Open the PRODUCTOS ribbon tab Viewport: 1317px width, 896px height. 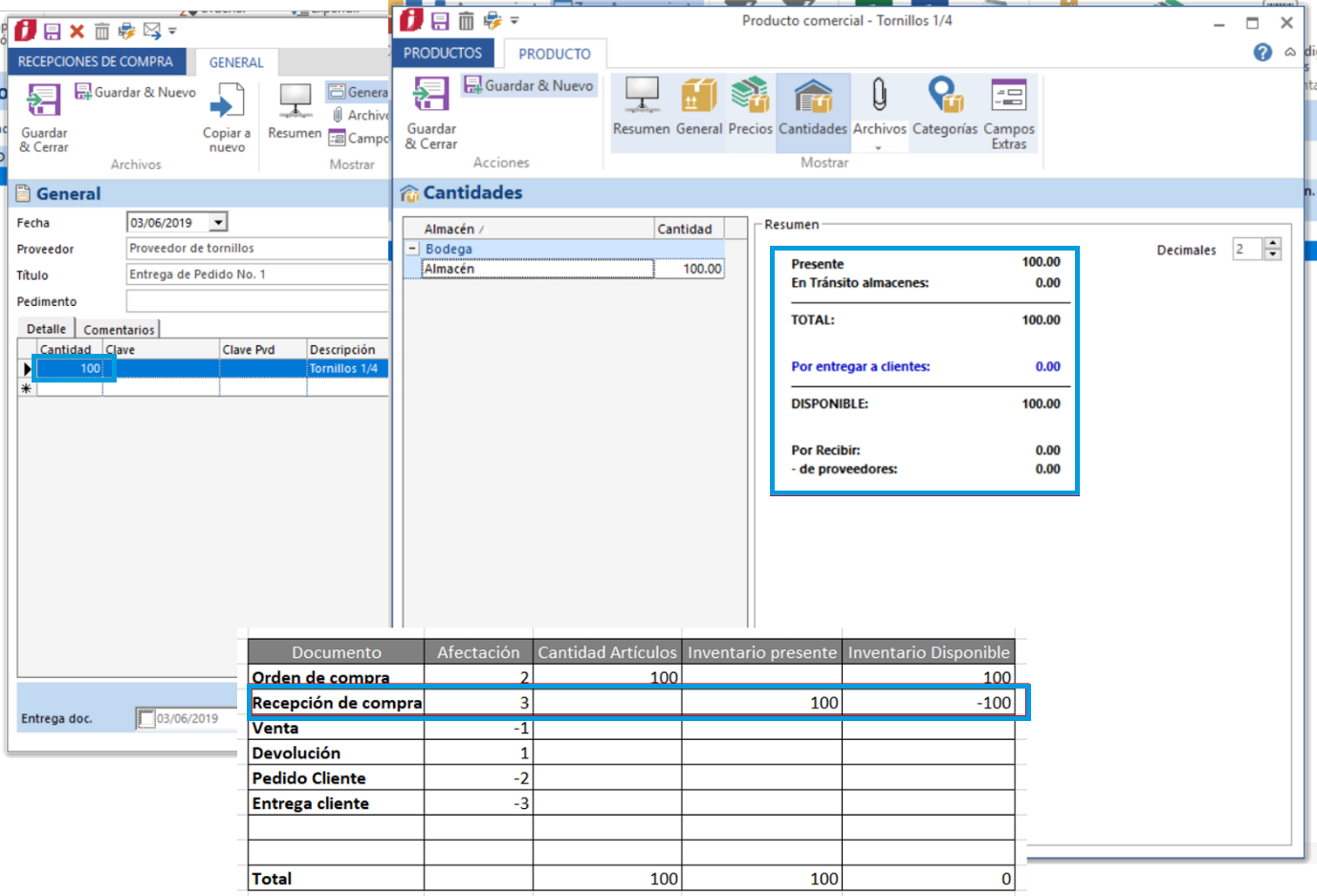pyautogui.click(x=443, y=54)
